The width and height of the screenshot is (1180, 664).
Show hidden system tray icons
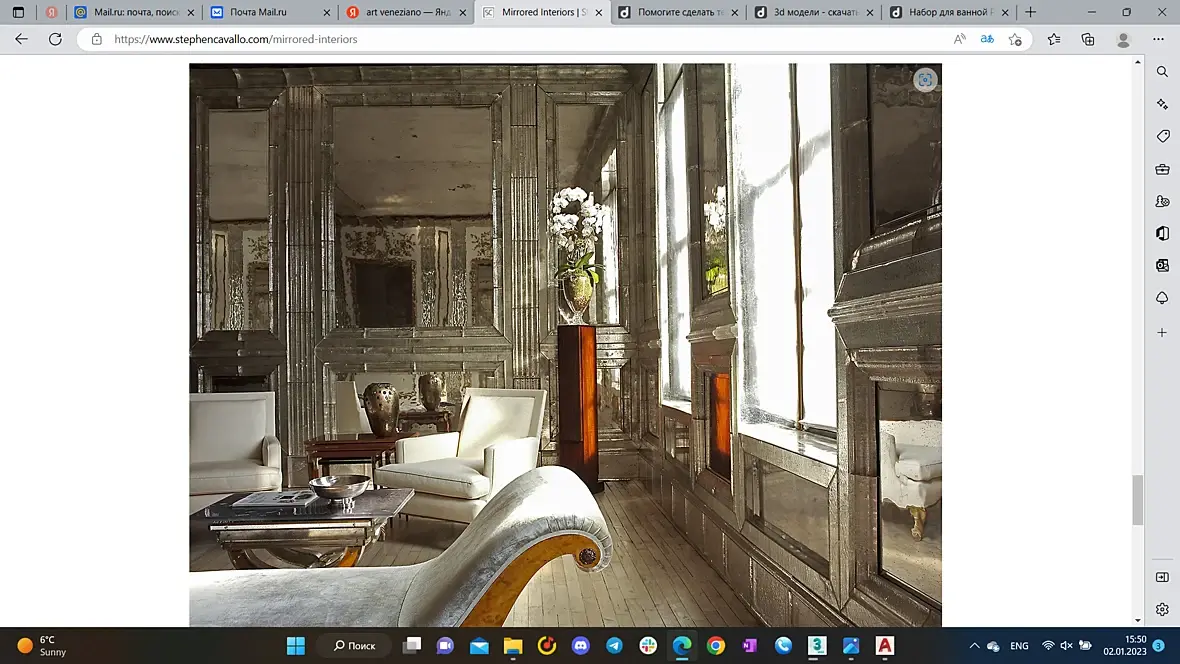click(x=974, y=645)
